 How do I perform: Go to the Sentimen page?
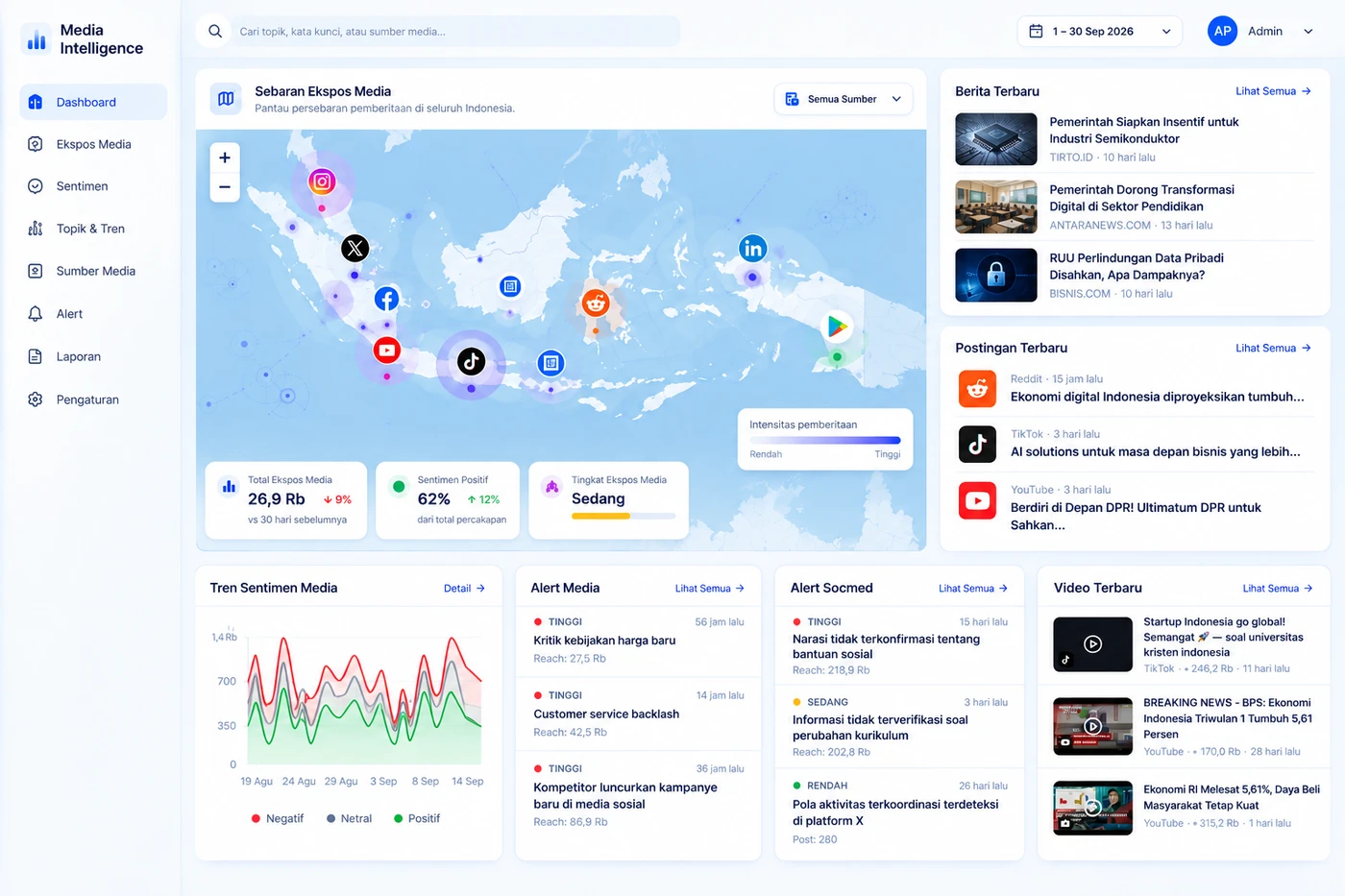[93, 186]
